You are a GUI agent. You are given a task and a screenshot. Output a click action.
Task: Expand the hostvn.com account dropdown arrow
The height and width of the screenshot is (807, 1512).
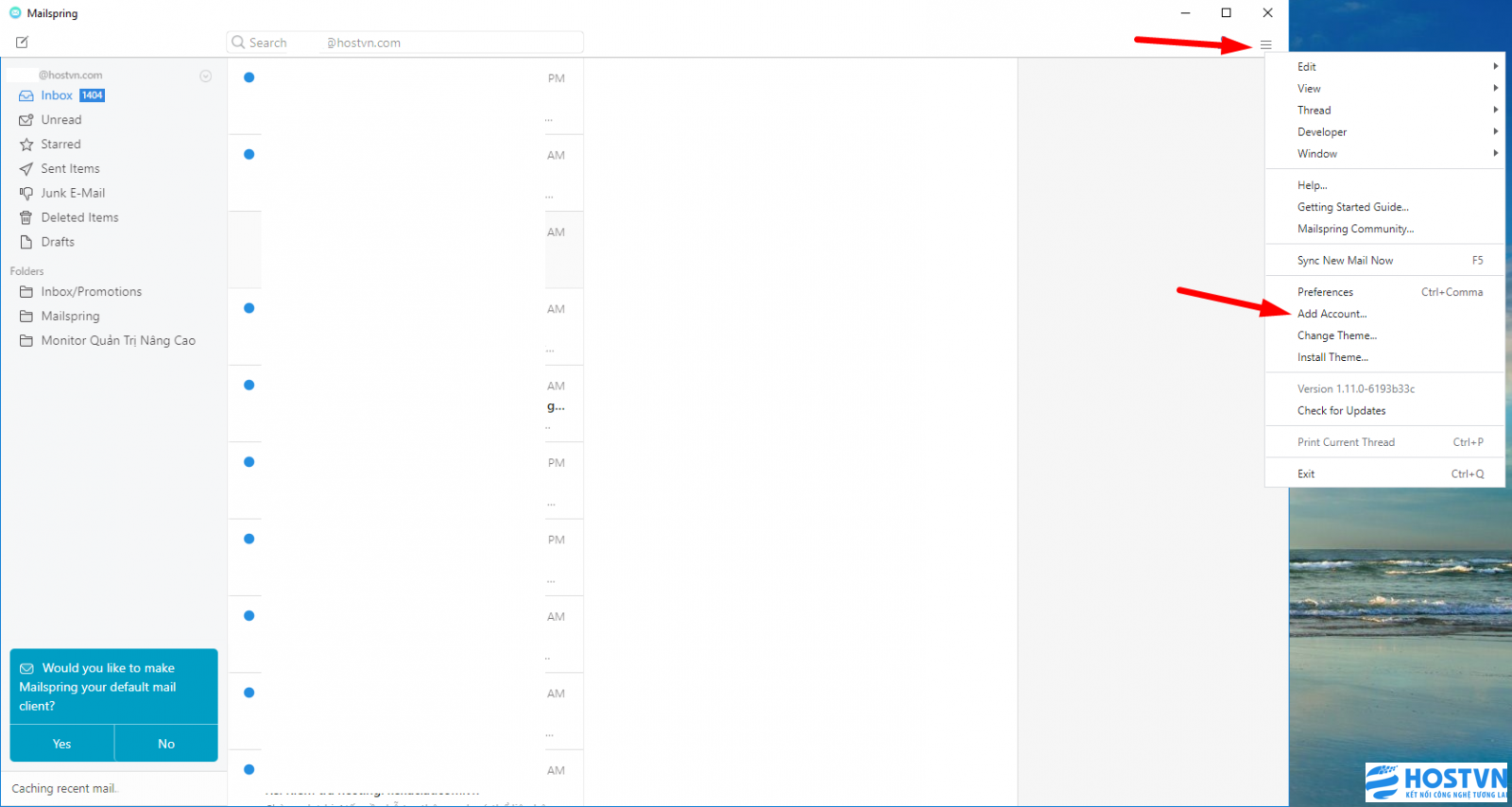coord(205,76)
